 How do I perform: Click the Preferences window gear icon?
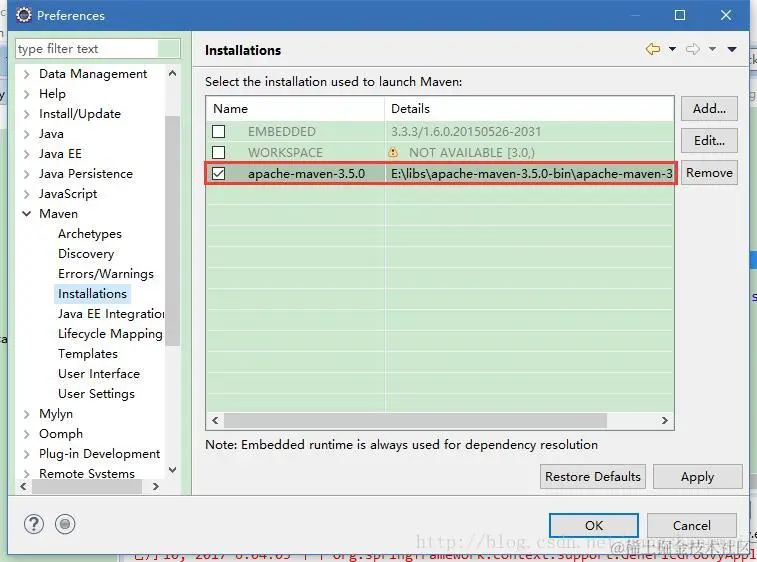(23, 15)
